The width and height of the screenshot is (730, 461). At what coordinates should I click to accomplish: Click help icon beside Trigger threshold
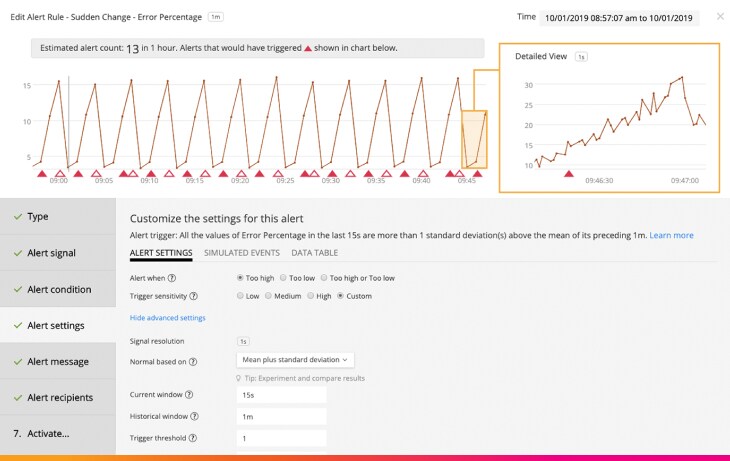pyautogui.click(x=193, y=438)
